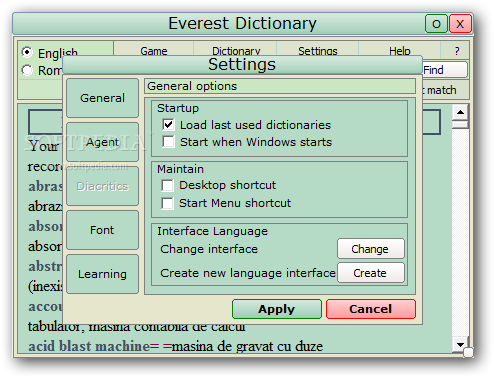Apply the settings changes
The image size is (494, 378).
click(277, 309)
